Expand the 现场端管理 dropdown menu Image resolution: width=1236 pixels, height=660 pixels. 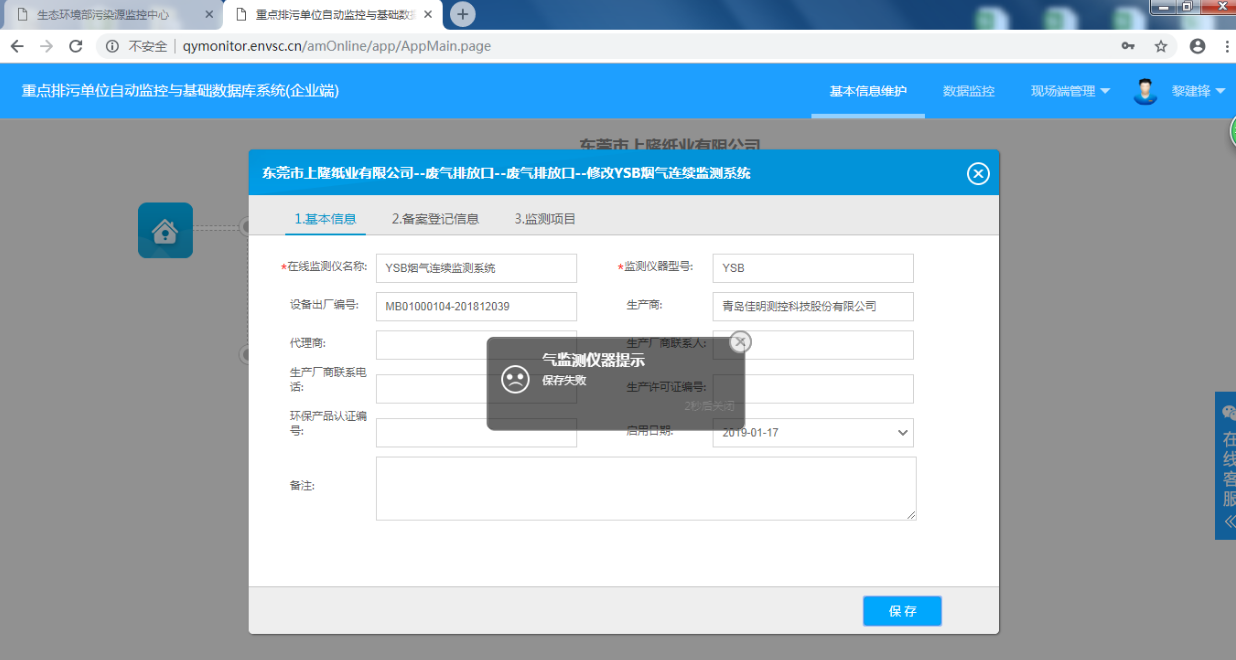pyautogui.click(x=1071, y=91)
